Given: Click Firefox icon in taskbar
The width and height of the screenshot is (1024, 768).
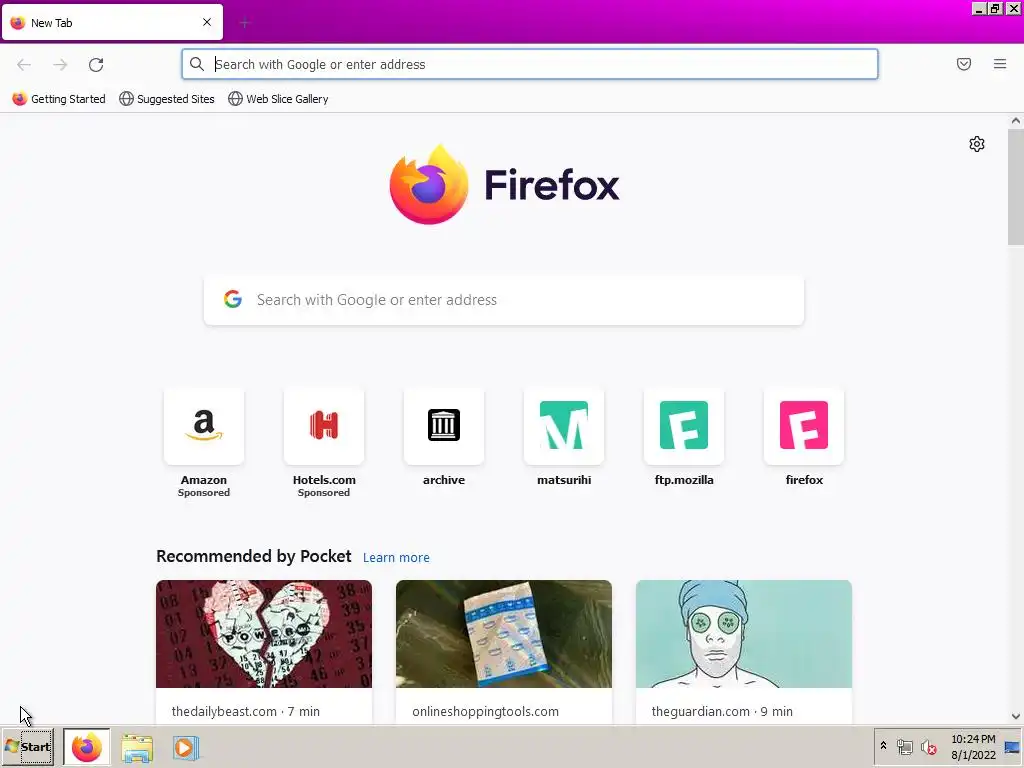Looking at the screenshot, I should point(87,747).
